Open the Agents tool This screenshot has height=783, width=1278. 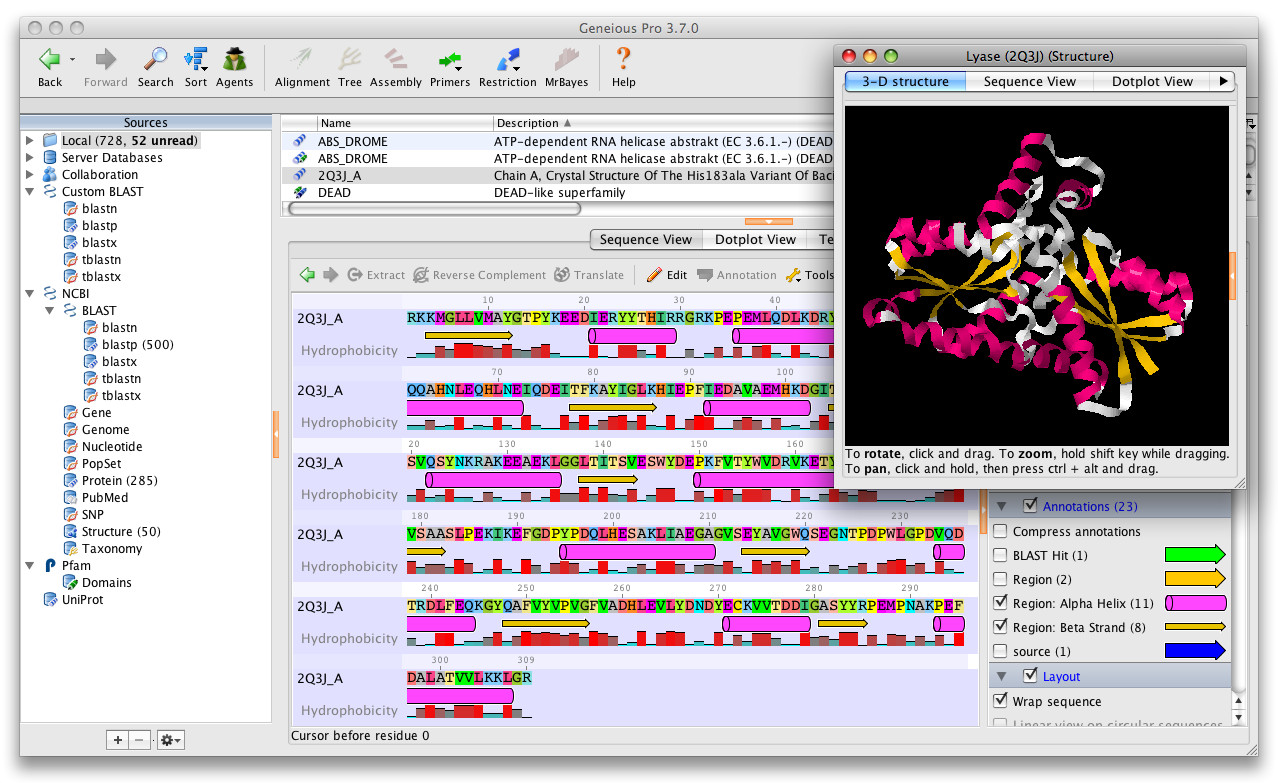(234, 60)
